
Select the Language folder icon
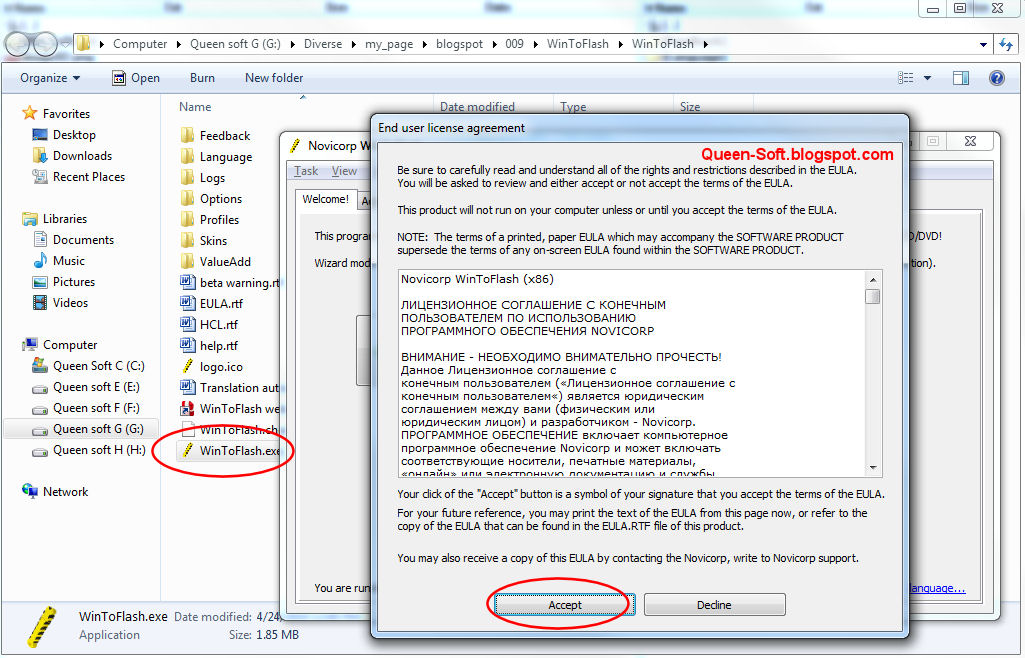[188, 156]
